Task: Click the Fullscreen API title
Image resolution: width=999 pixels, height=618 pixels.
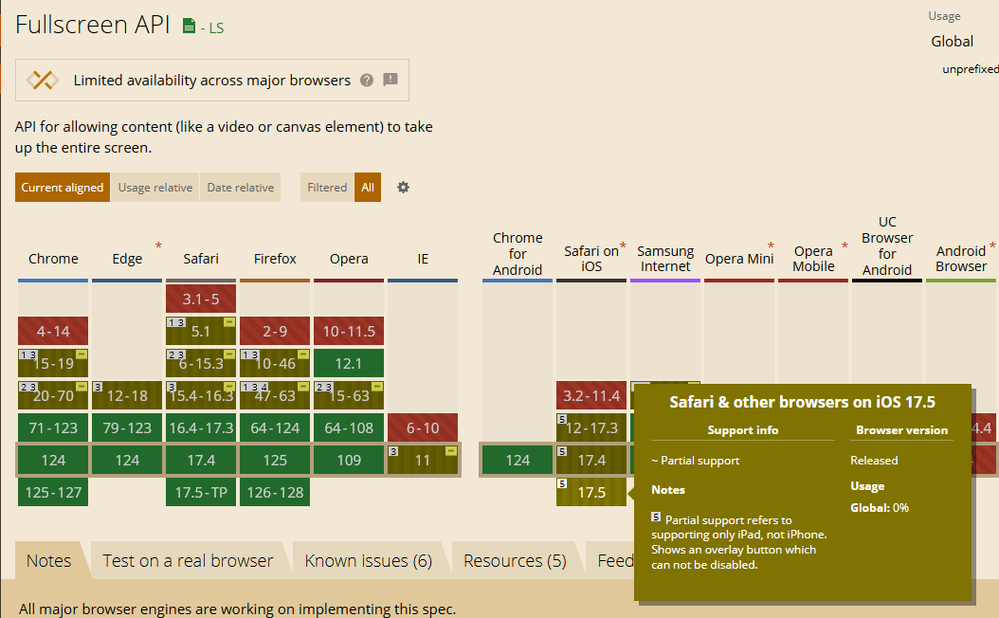Action: (x=93, y=24)
